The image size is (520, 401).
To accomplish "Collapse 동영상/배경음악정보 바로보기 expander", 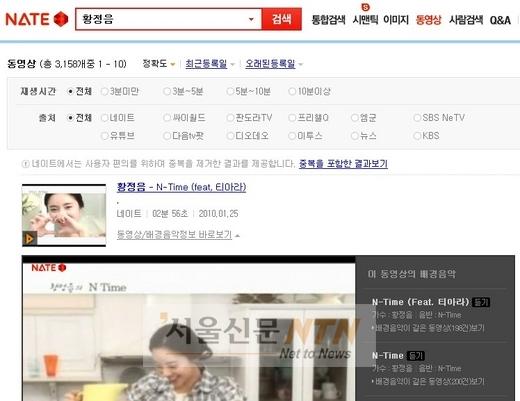I will [x=237, y=236].
